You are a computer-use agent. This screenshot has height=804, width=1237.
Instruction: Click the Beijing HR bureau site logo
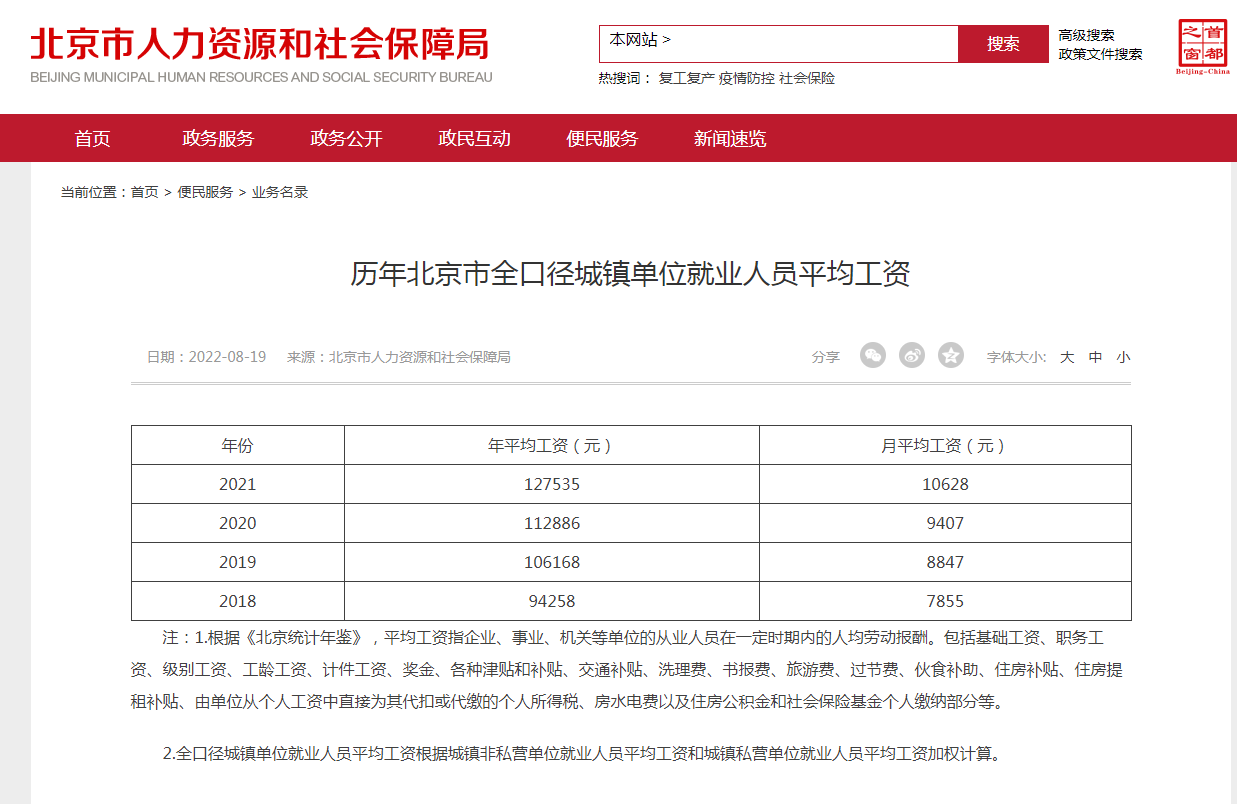click(261, 54)
